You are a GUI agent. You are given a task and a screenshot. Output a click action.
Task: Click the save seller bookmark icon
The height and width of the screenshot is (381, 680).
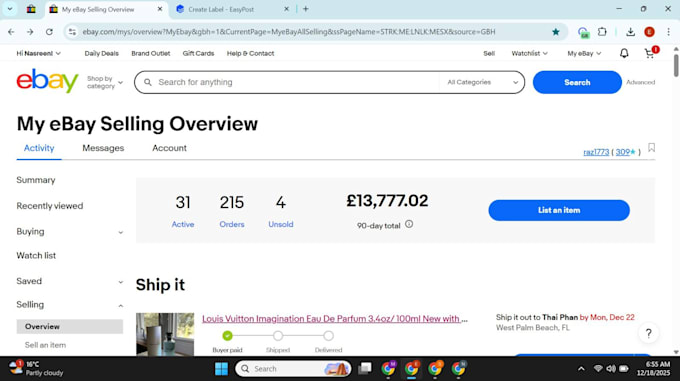pyautogui.click(x=651, y=148)
